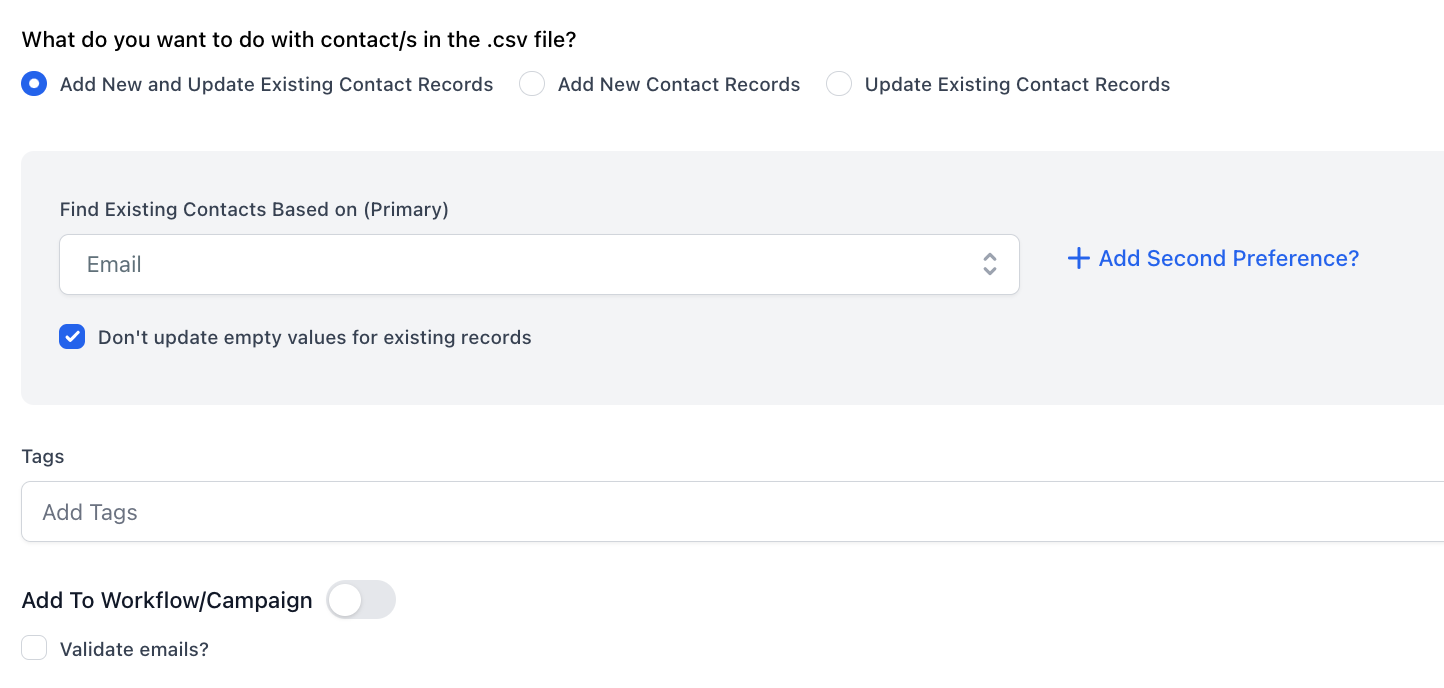Open the Email primary match dropdown
This screenshot has width=1444, height=688.
(x=520, y=265)
